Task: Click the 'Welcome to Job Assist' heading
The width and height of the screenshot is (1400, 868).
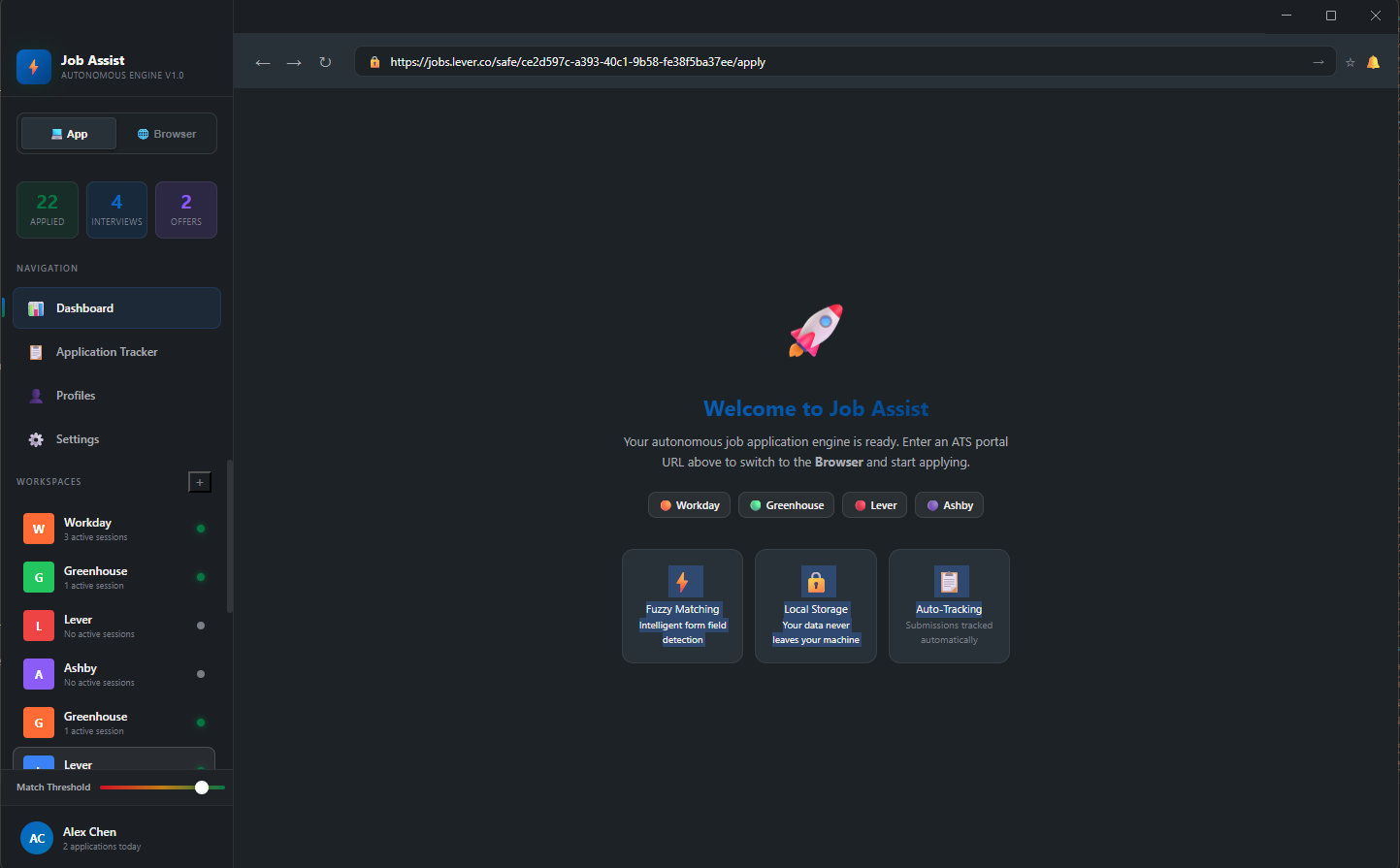Action: [816, 408]
